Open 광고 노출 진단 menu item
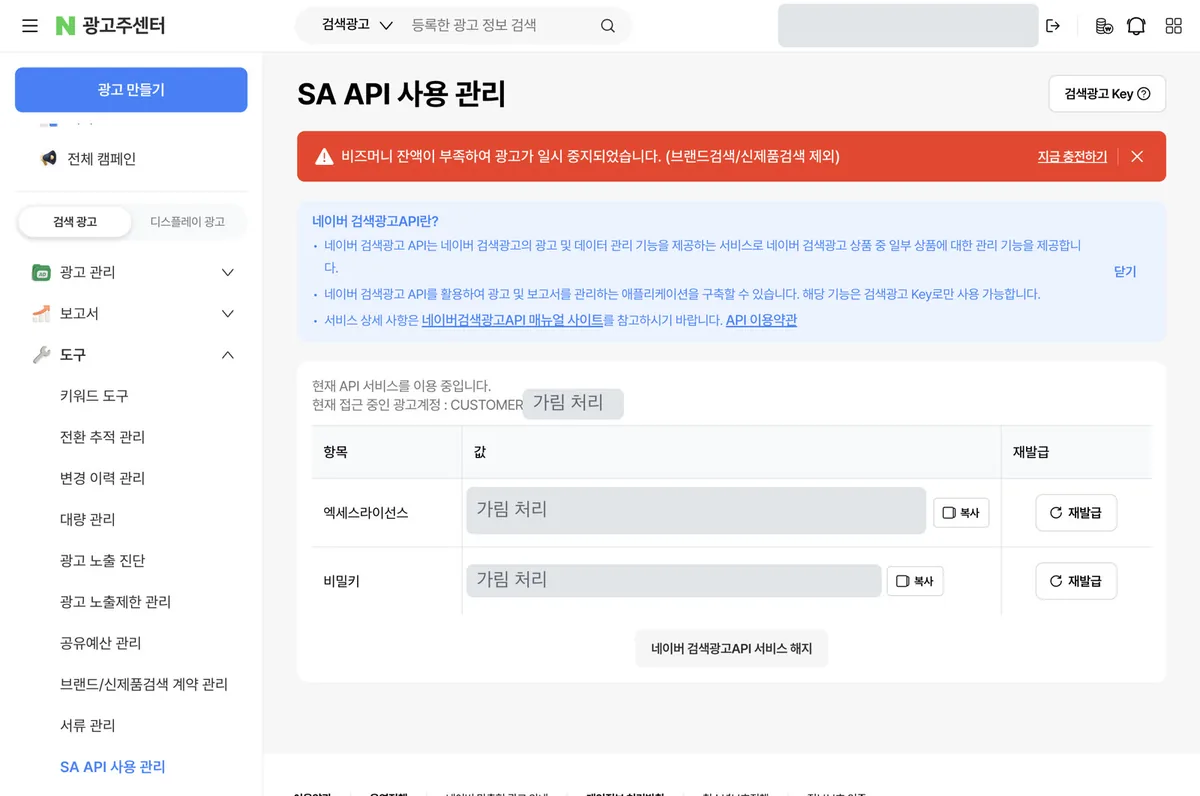 (x=102, y=561)
